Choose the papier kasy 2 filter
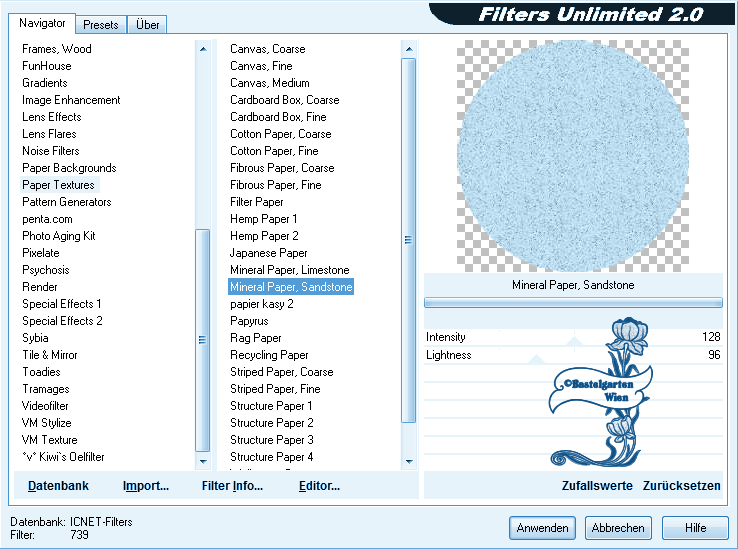The height and width of the screenshot is (549, 738). click(262, 304)
